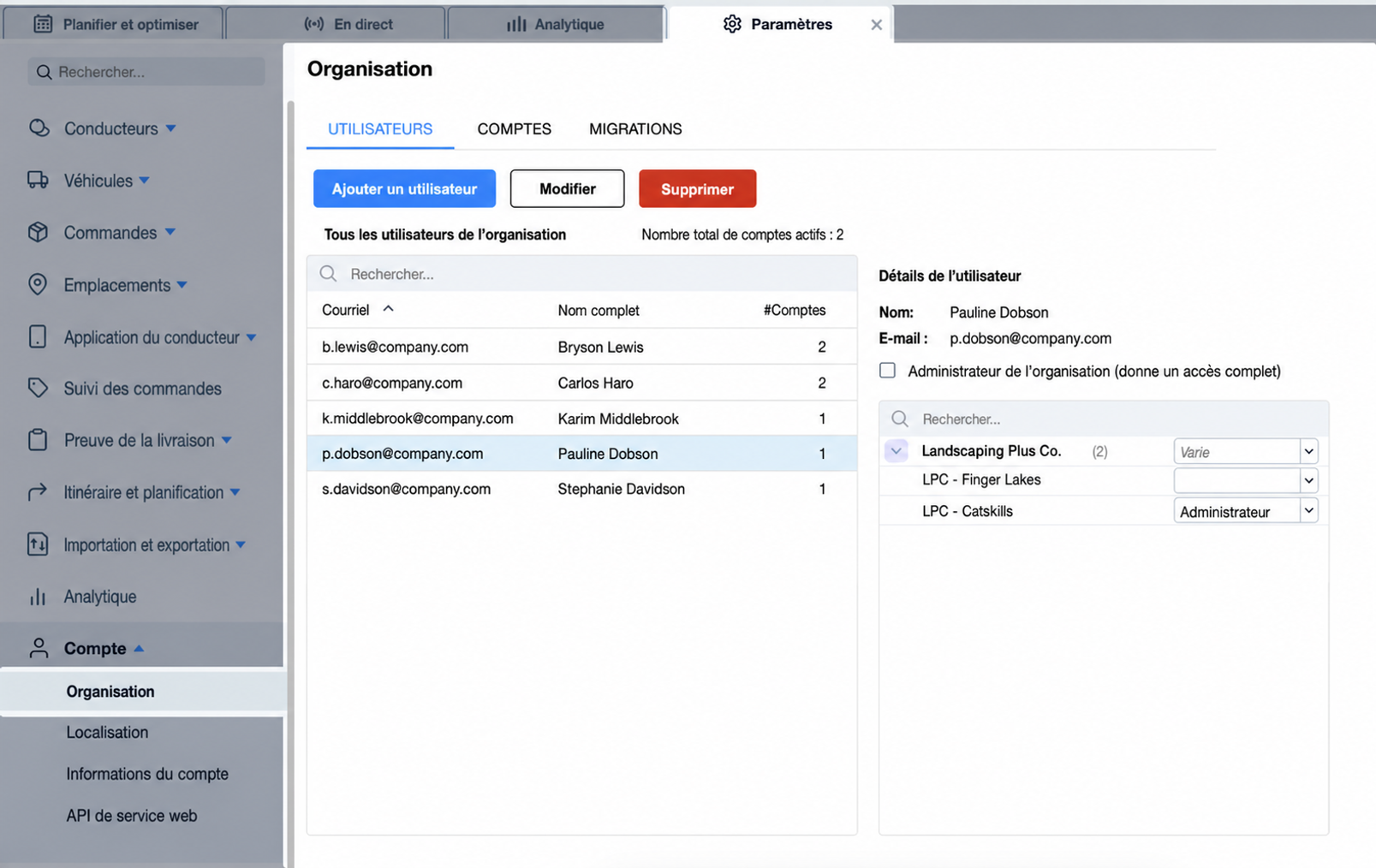Click the Analytique bar chart sidebar icon
1376x868 pixels.
pyautogui.click(x=38, y=597)
